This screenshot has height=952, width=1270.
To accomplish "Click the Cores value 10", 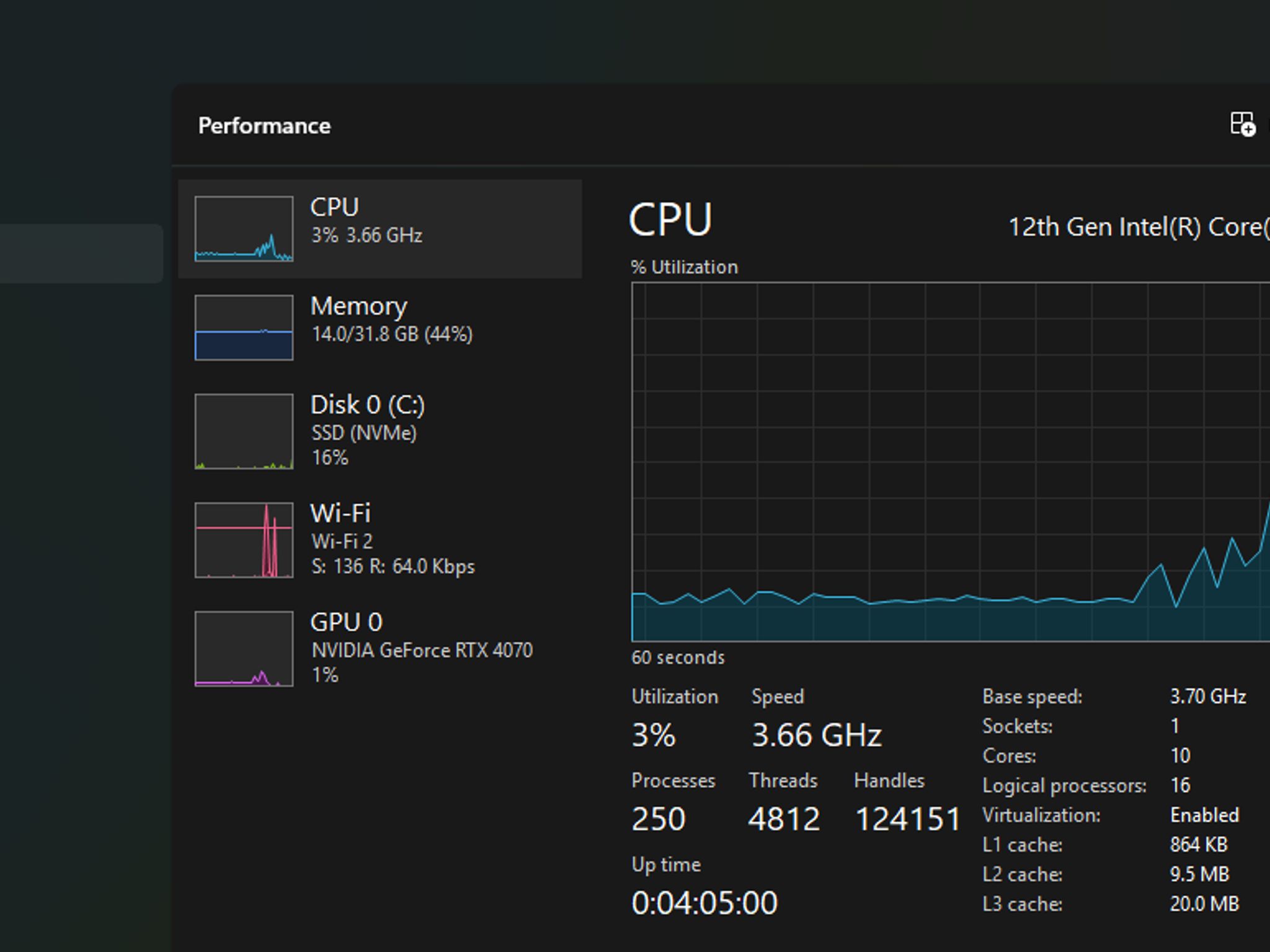I will pyautogui.click(x=1180, y=756).
